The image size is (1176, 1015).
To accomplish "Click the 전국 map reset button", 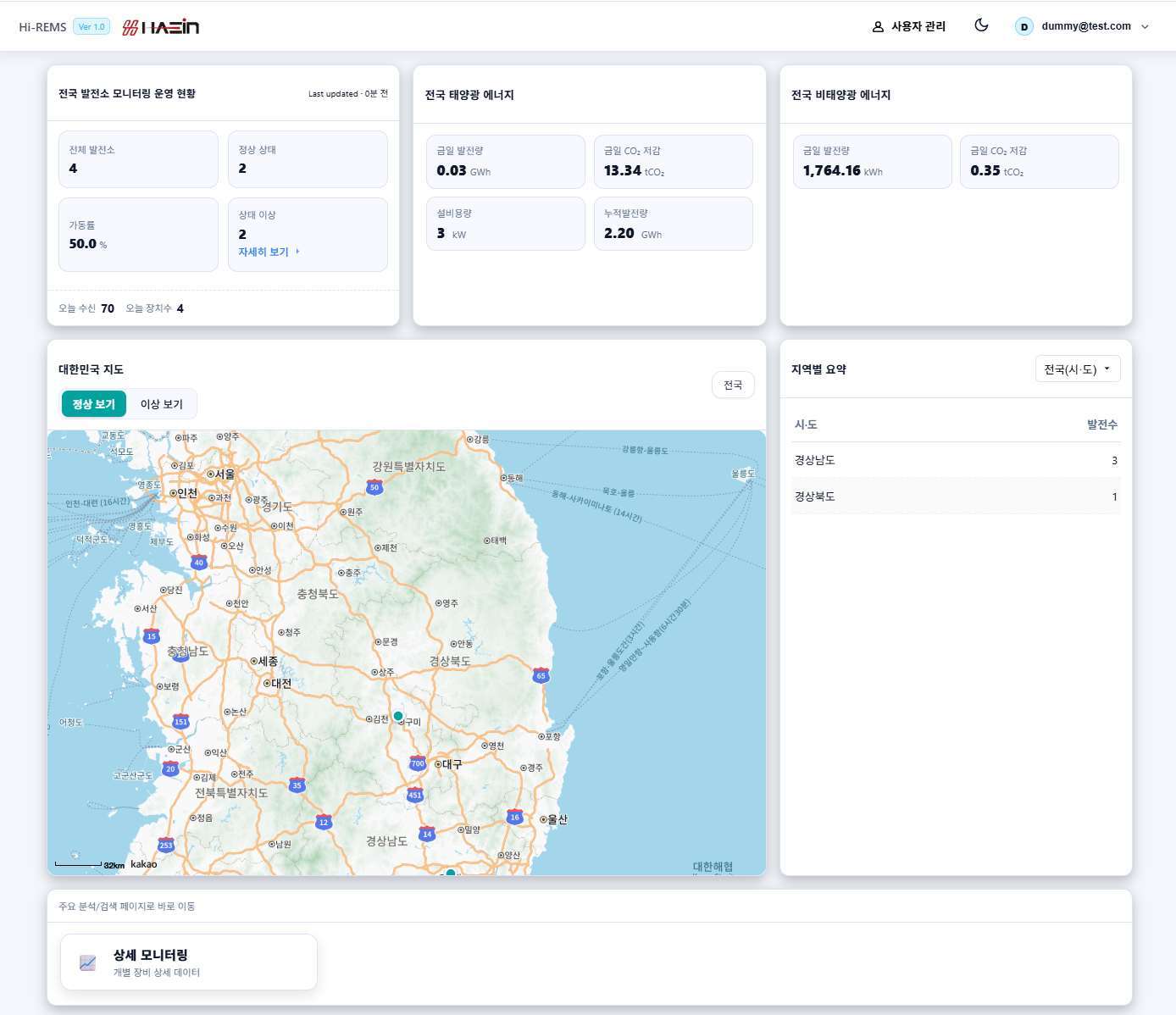I will point(733,385).
